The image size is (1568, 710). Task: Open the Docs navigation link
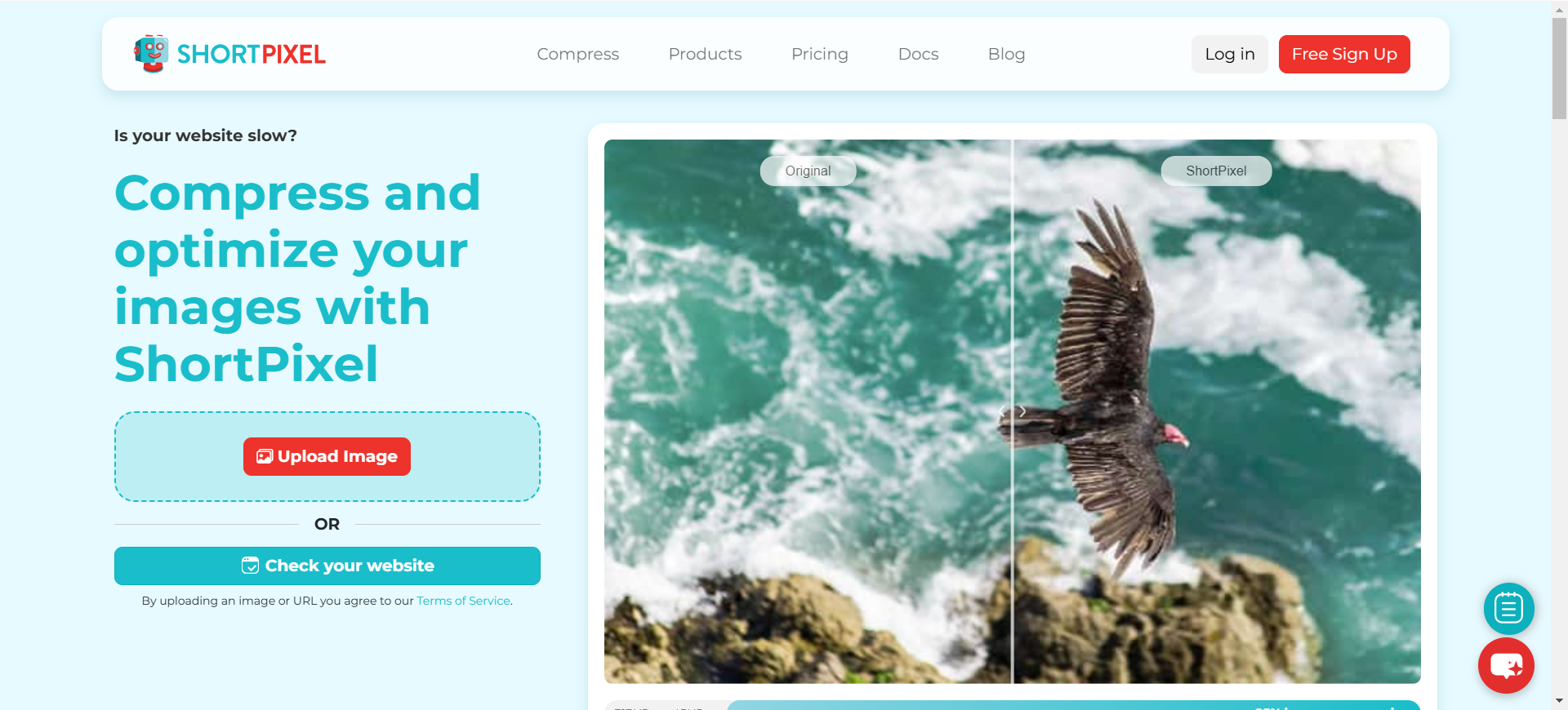click(x=918, y=54)
